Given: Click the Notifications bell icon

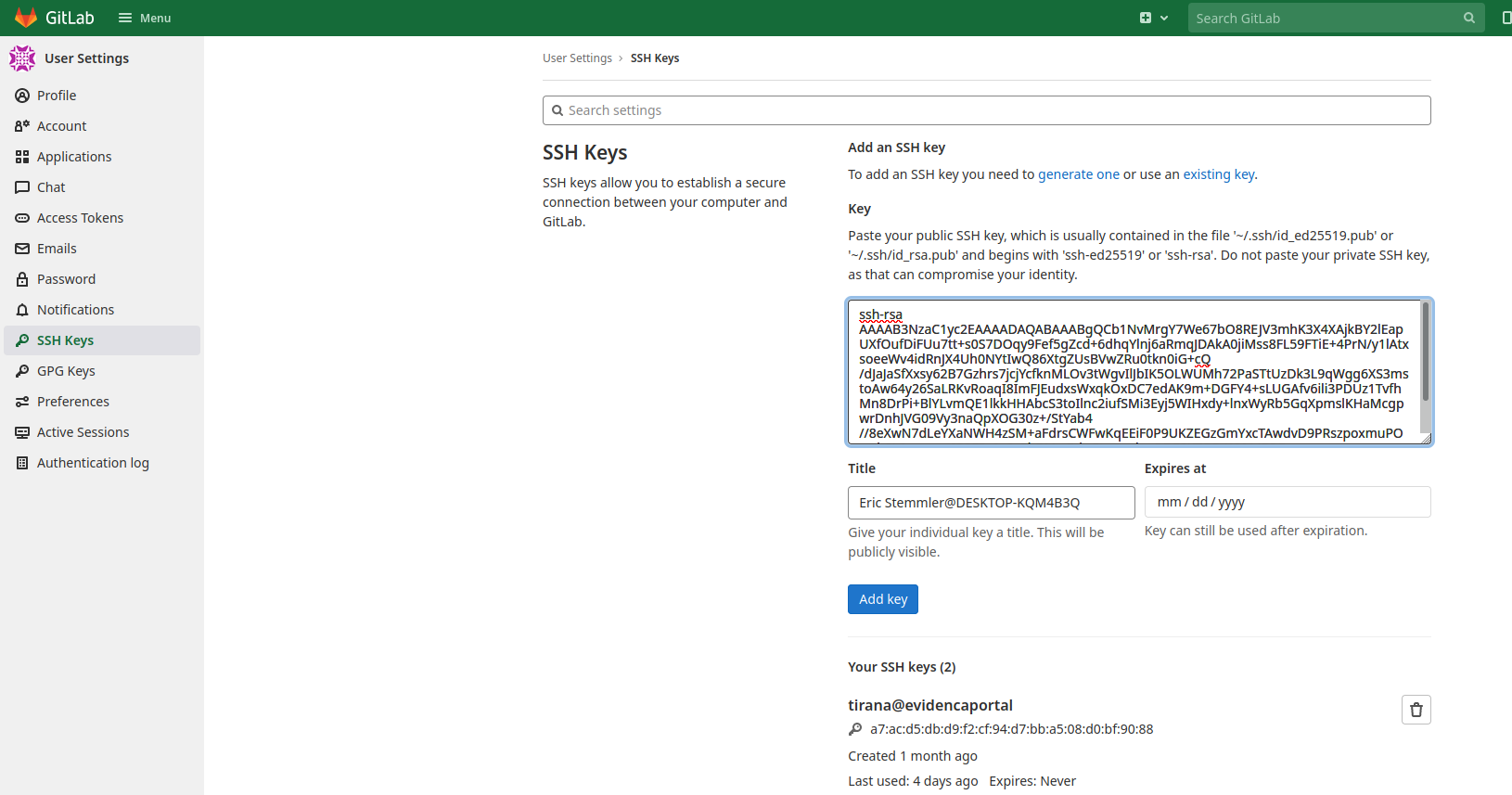Looking at the screenshot, I should coord(22,310).
